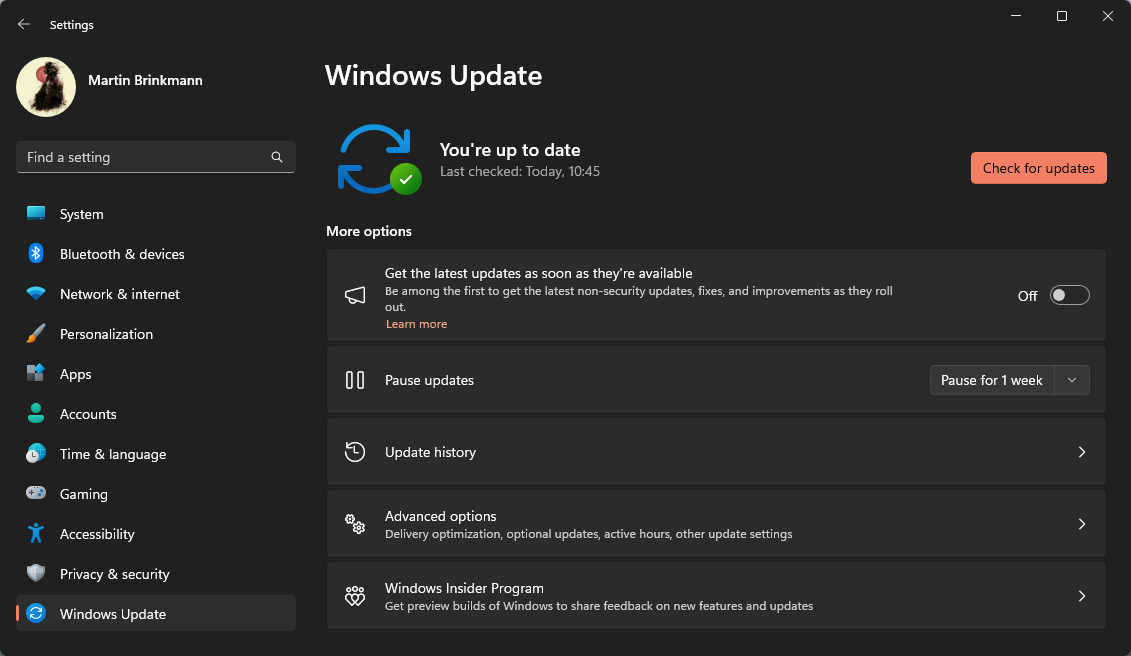The height and width of the screenshot is (656, 1131).
Task: Open Accessibility settings
Action: 156,534
